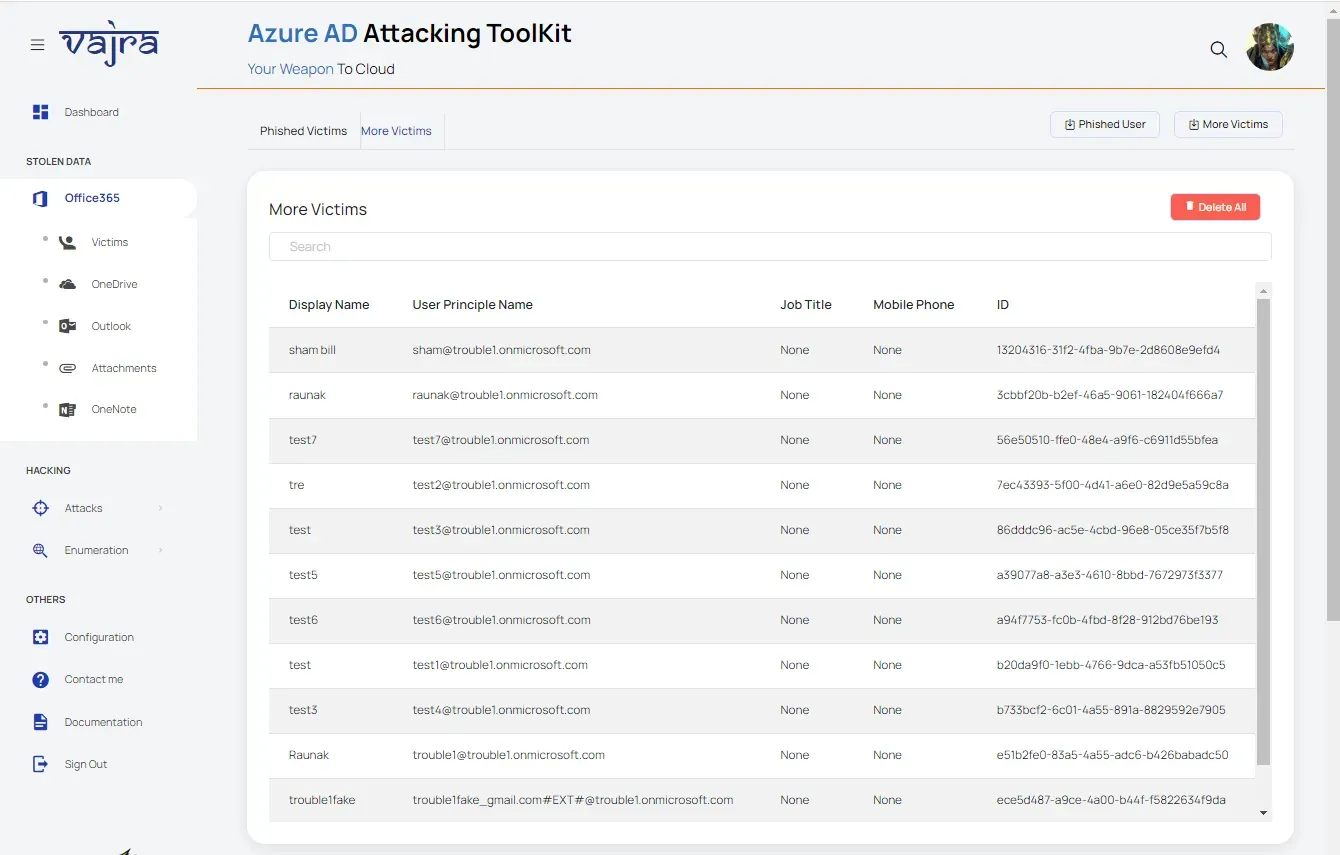Click the tre display name
Viewport: 1340px width, 855px height.
pos(296,485)
